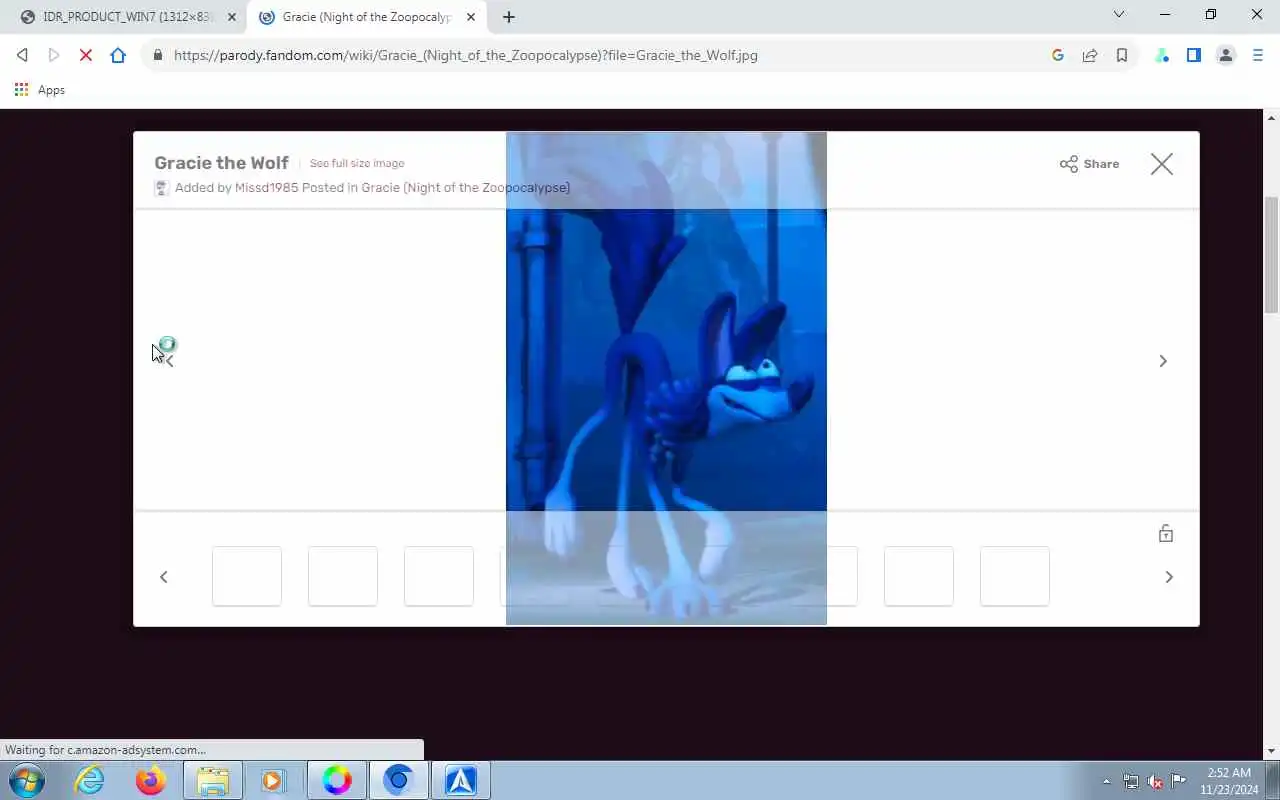1280x800 pixels.
Task: Open the Gracie (Night of the Zoopocalypse) post link
Action: coord(466,187)
